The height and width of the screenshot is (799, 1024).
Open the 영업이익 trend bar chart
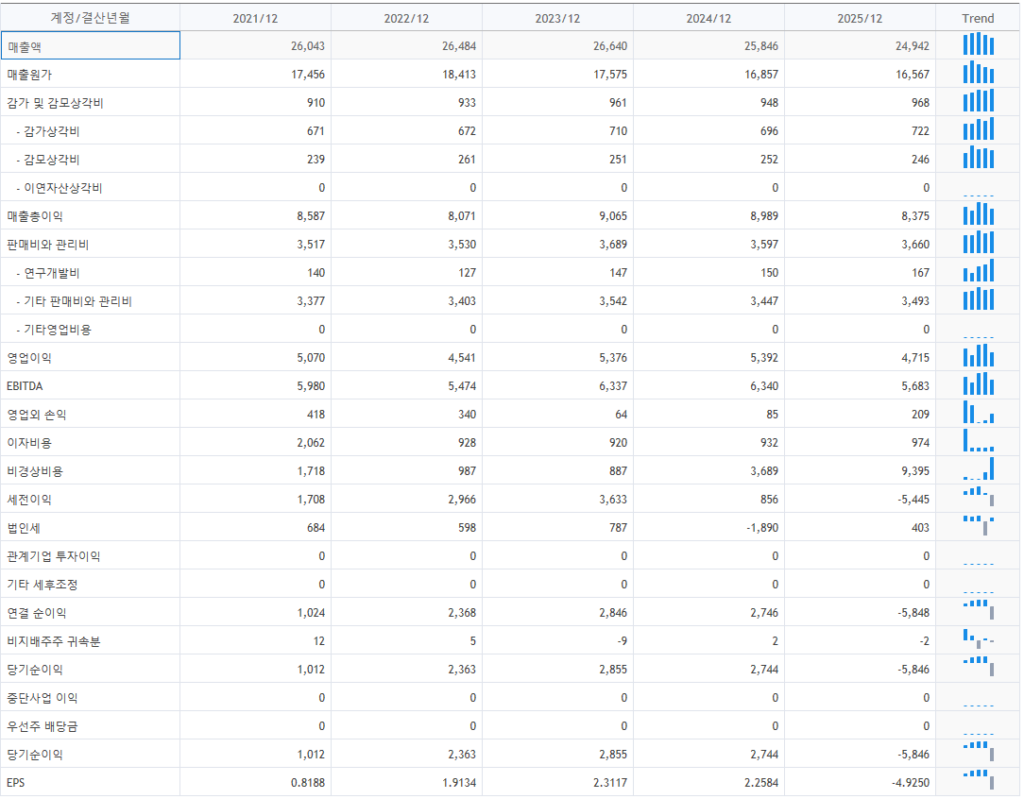point(978,356)
